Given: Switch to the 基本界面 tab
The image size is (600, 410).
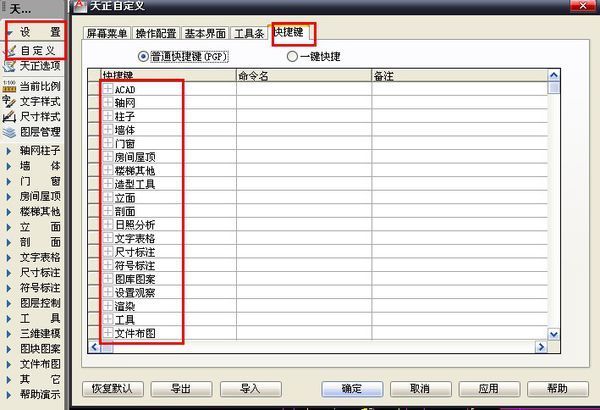Looking at the screenshot, I should point(205,33).
